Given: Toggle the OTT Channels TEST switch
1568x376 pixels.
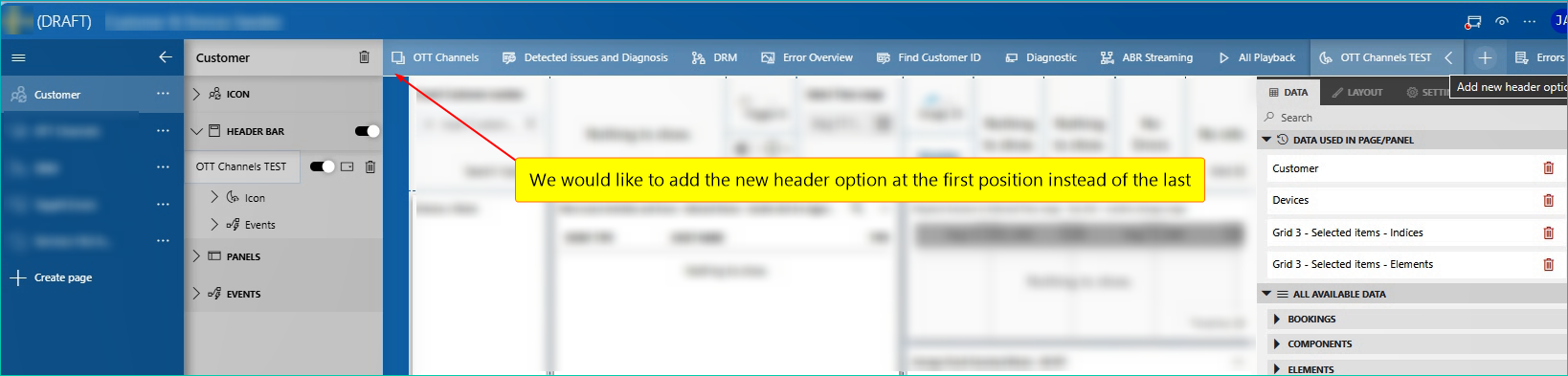Looking at the screenshot, I should (x=323, y=166).
